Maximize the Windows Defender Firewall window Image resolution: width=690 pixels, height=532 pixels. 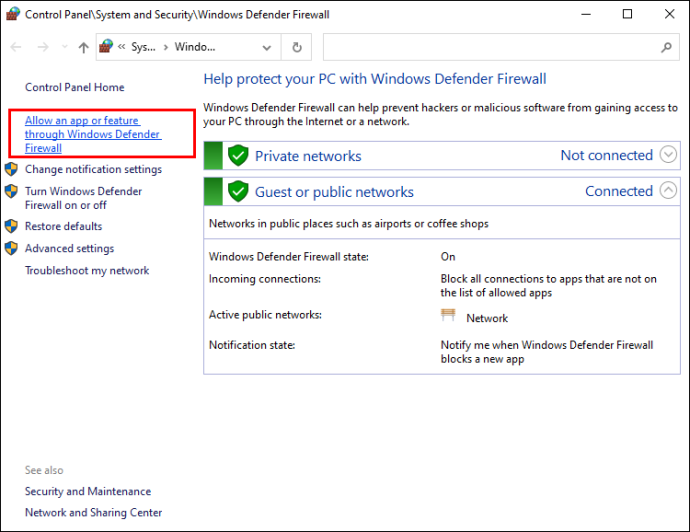click(x=628, y=14)
